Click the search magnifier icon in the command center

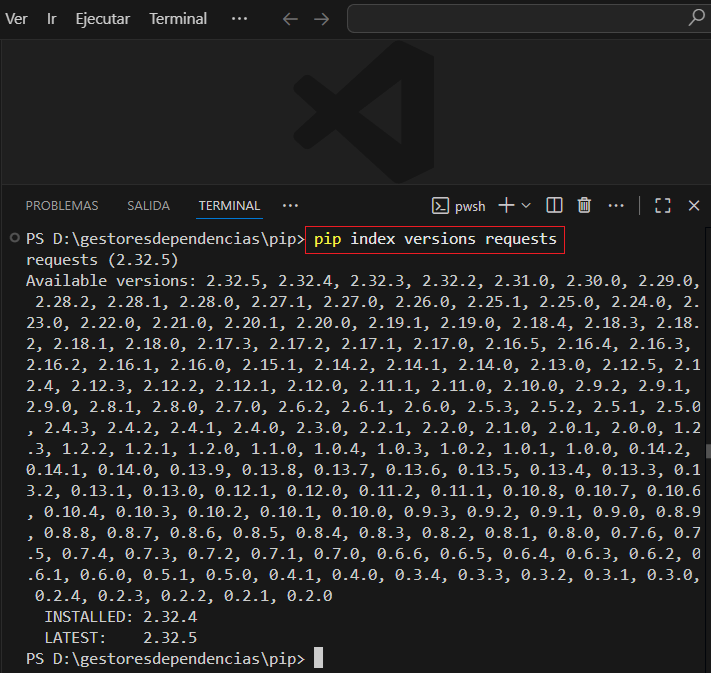[x=696, y=18]
